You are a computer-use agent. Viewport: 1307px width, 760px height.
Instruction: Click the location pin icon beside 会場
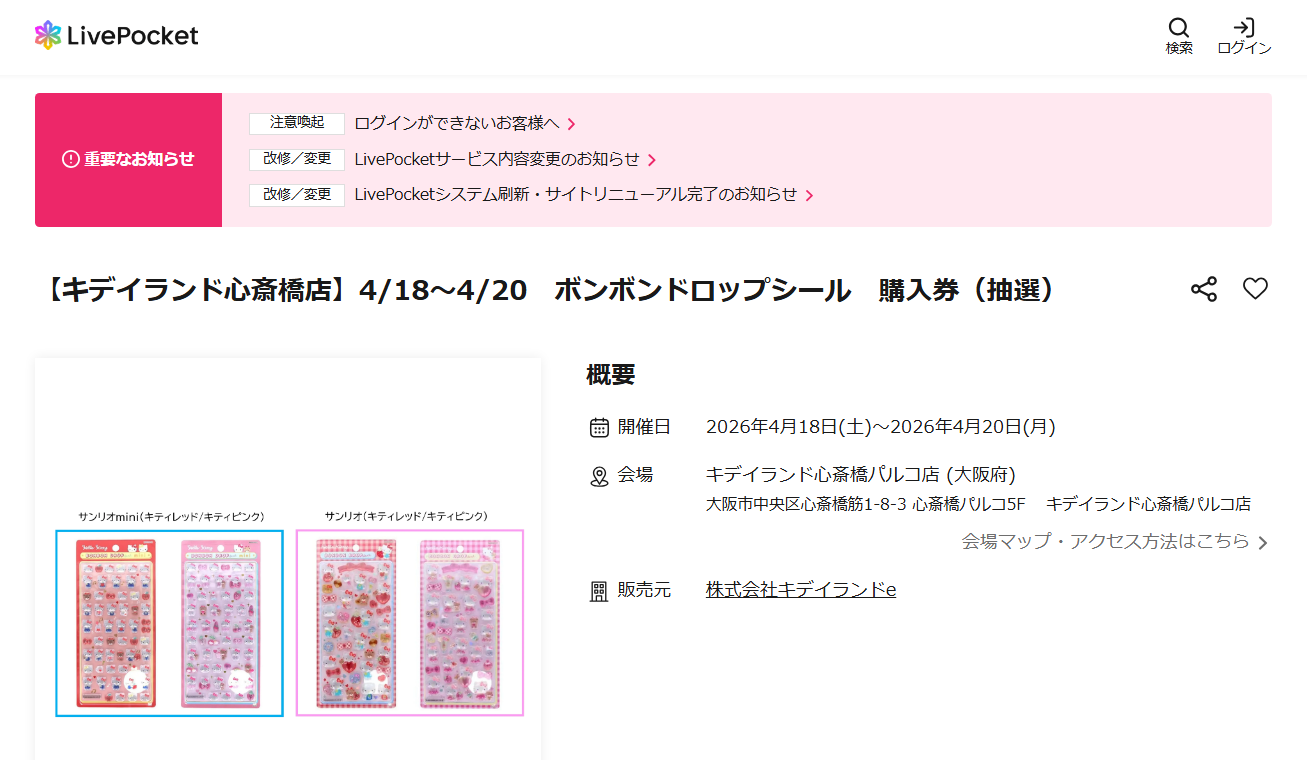coord(599,476)
